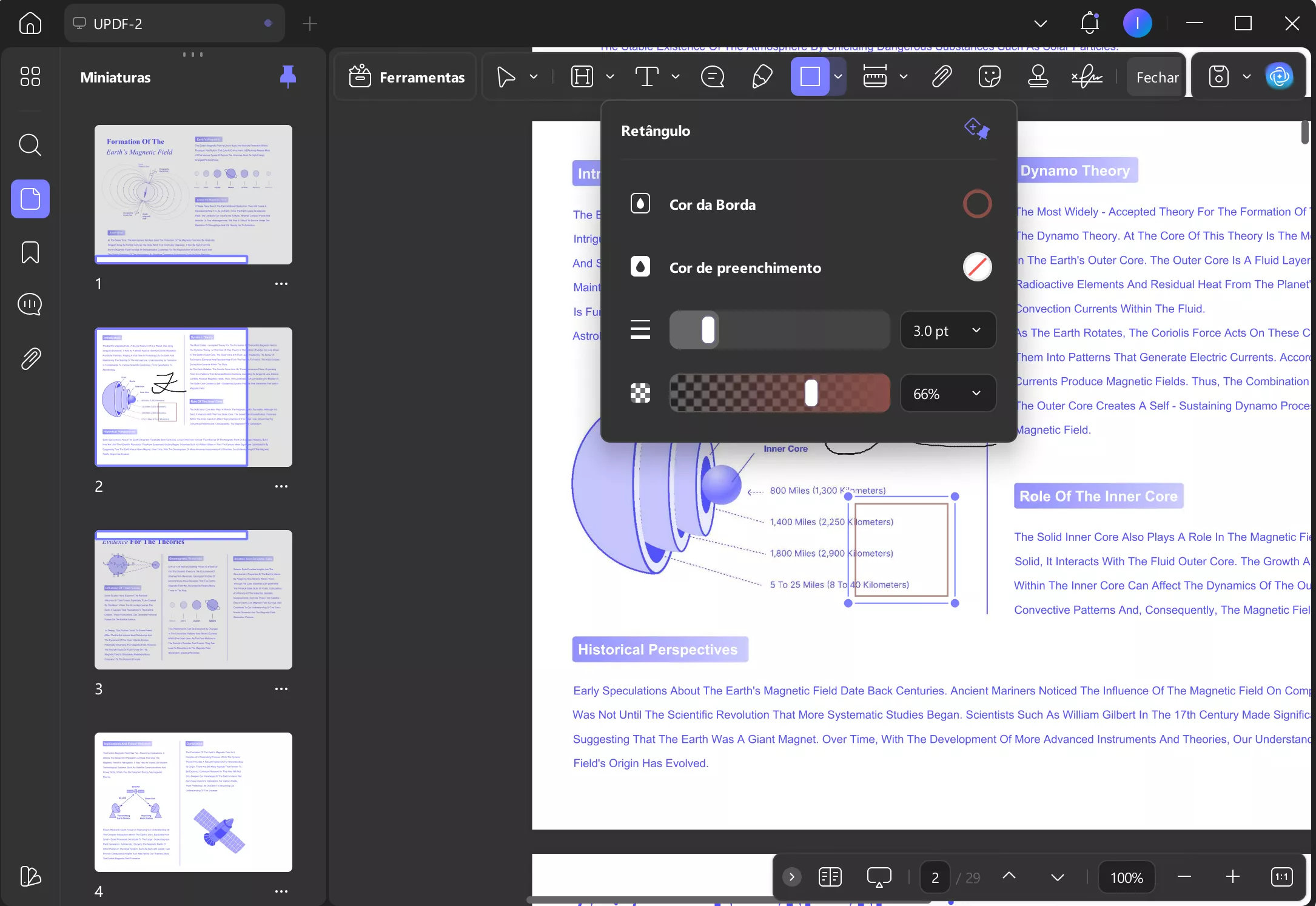Select the pencil drawing tool
The width and height of the screenshot is (1316, 906).
762,77
